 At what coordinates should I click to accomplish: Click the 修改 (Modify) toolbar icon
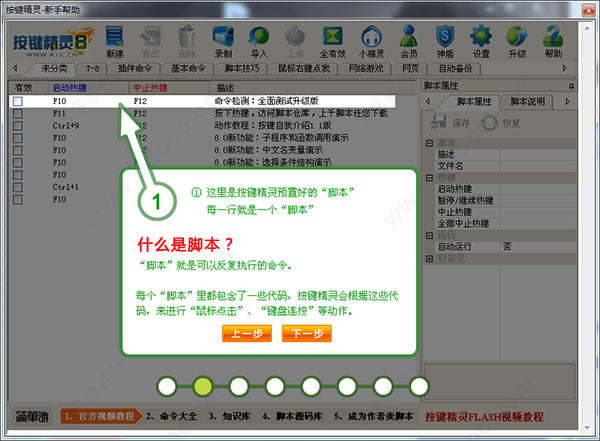(x=150, y=42)
